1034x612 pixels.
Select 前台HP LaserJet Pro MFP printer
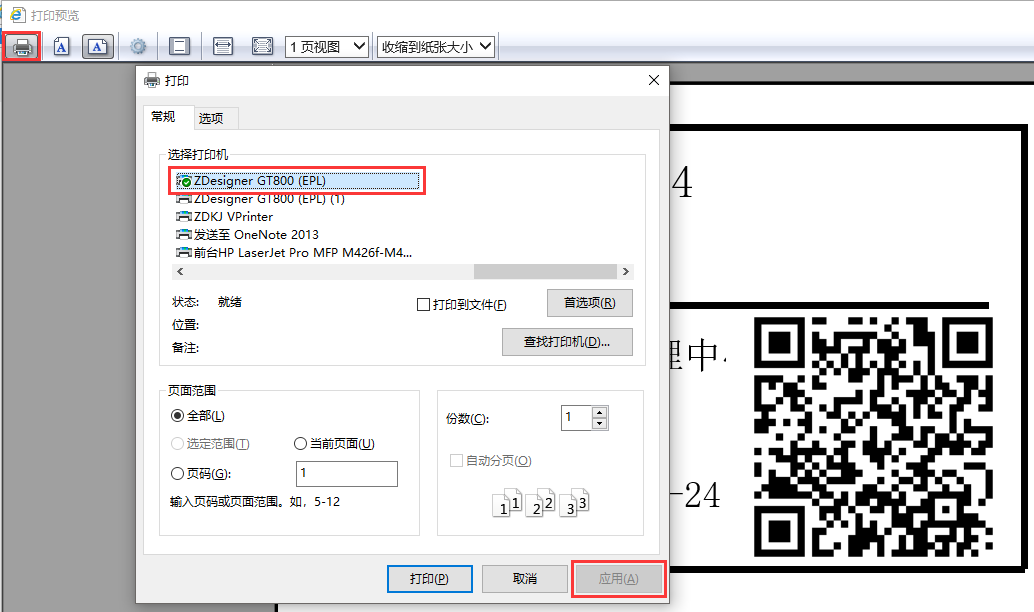tap(294, 253)
